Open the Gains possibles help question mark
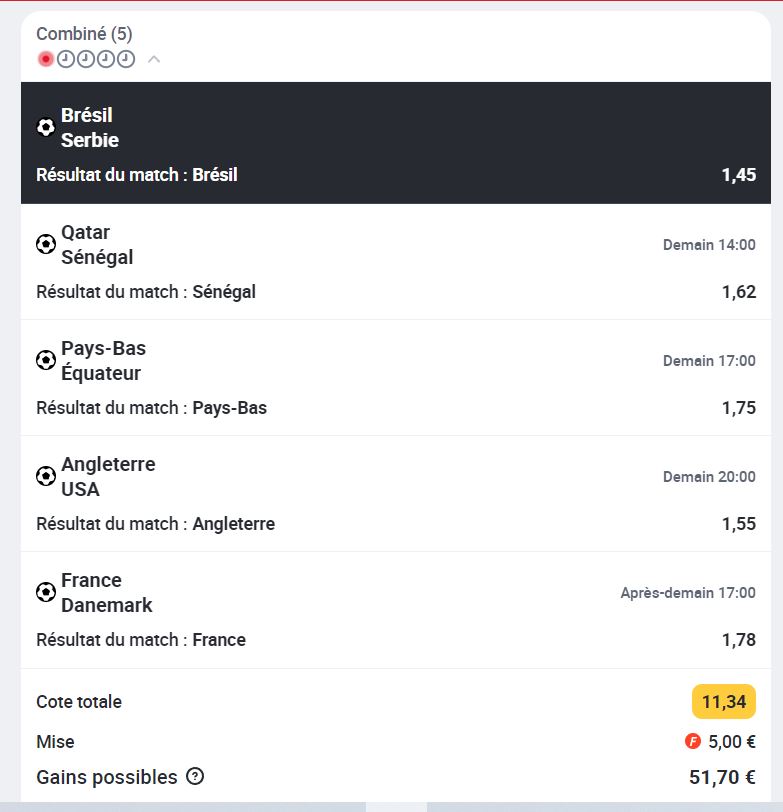783x812 pixels. point(195,776)
